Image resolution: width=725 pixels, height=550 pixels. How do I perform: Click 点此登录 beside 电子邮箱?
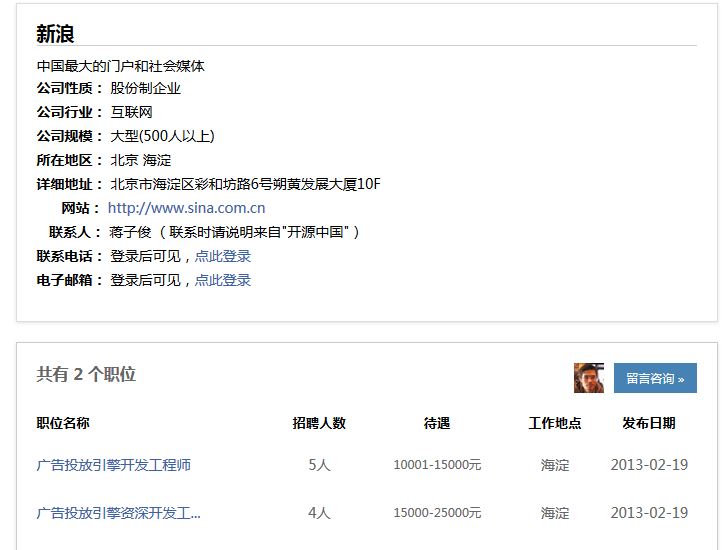pyautogui.click(x=222, y=280)
